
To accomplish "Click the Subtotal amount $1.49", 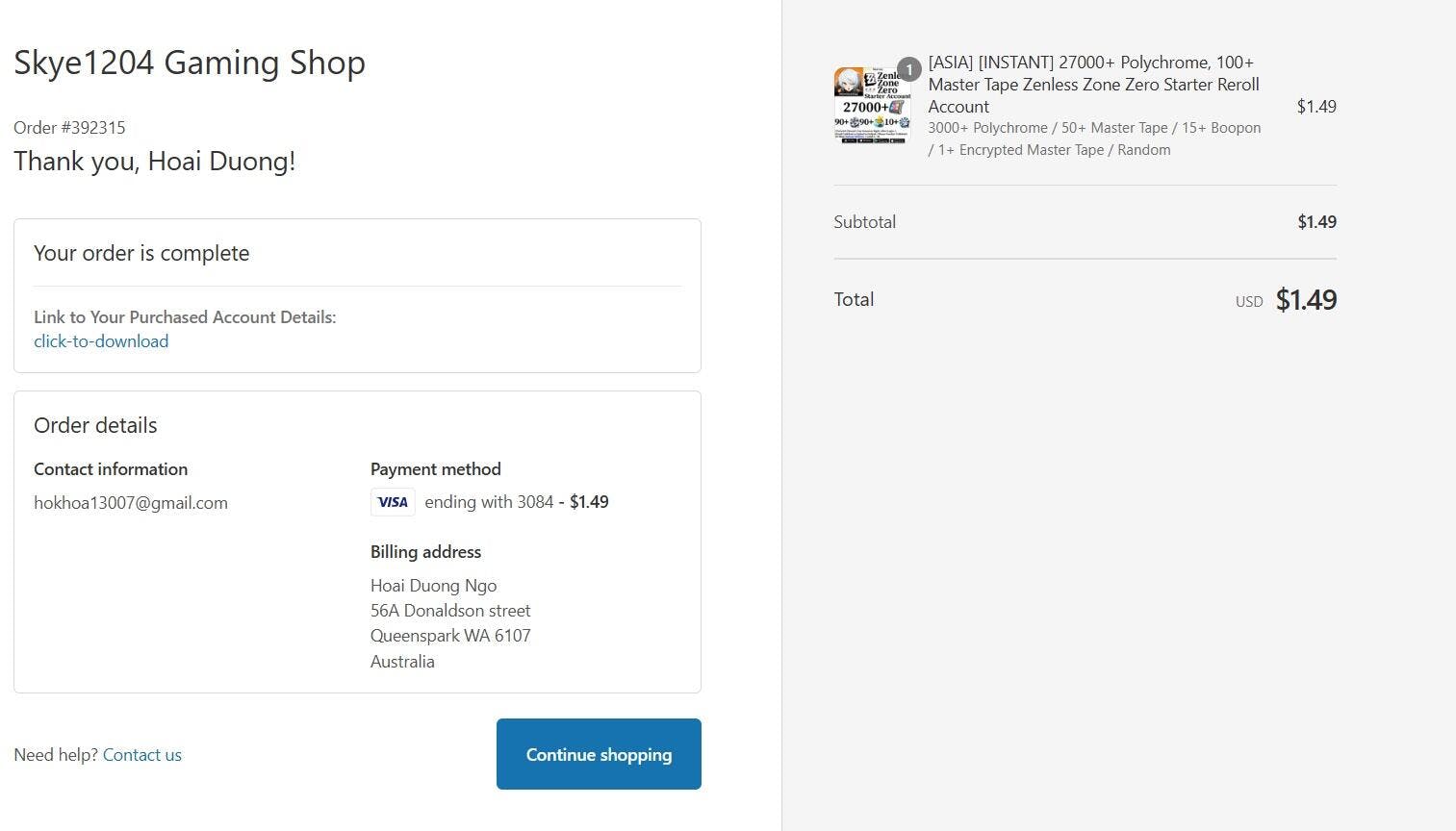I will pyautogui.click(x=1316, y=222).
